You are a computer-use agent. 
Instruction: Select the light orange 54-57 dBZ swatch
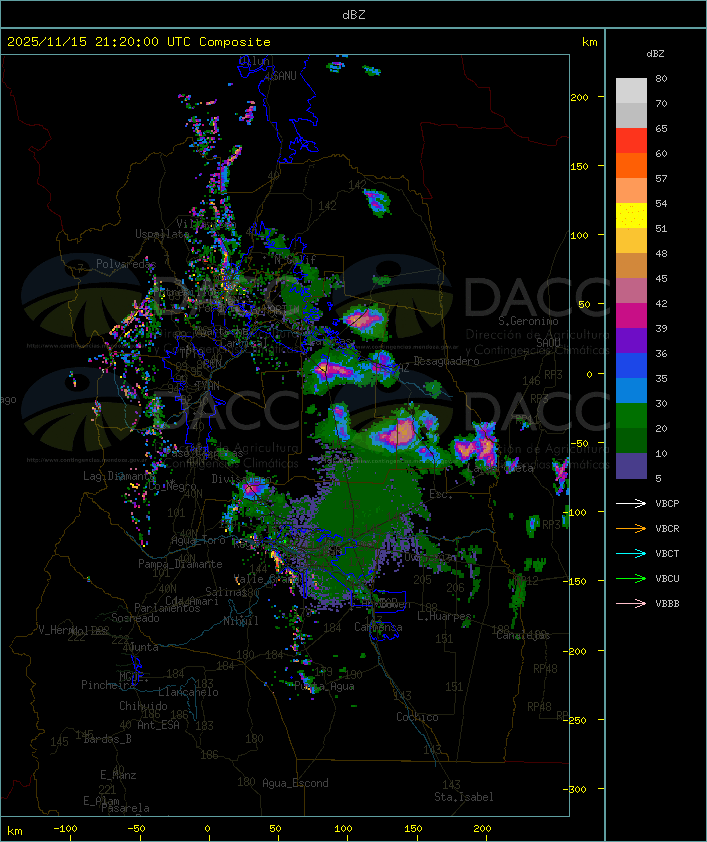coord(631,191)
